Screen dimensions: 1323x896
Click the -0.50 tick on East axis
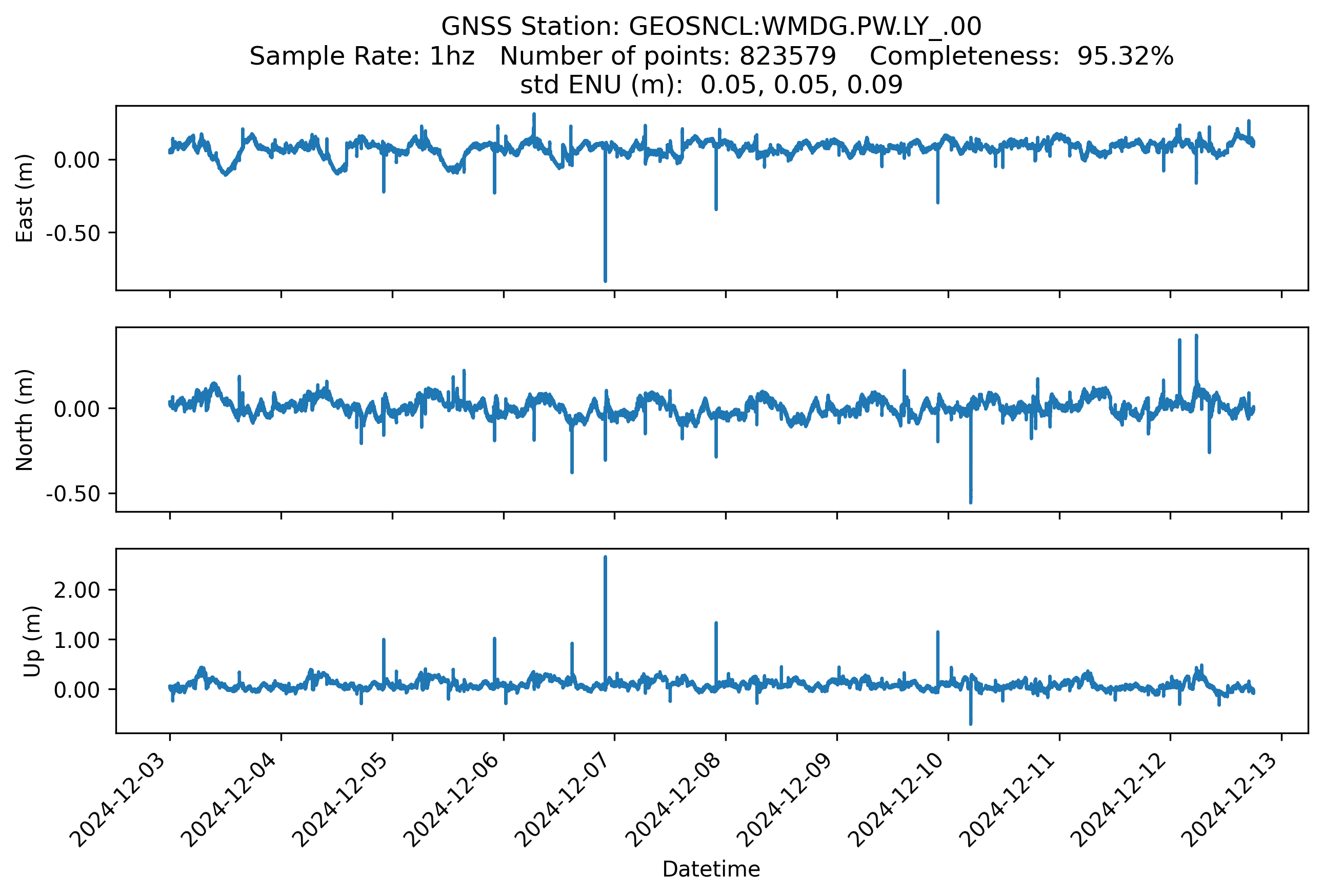coord(73,233)
